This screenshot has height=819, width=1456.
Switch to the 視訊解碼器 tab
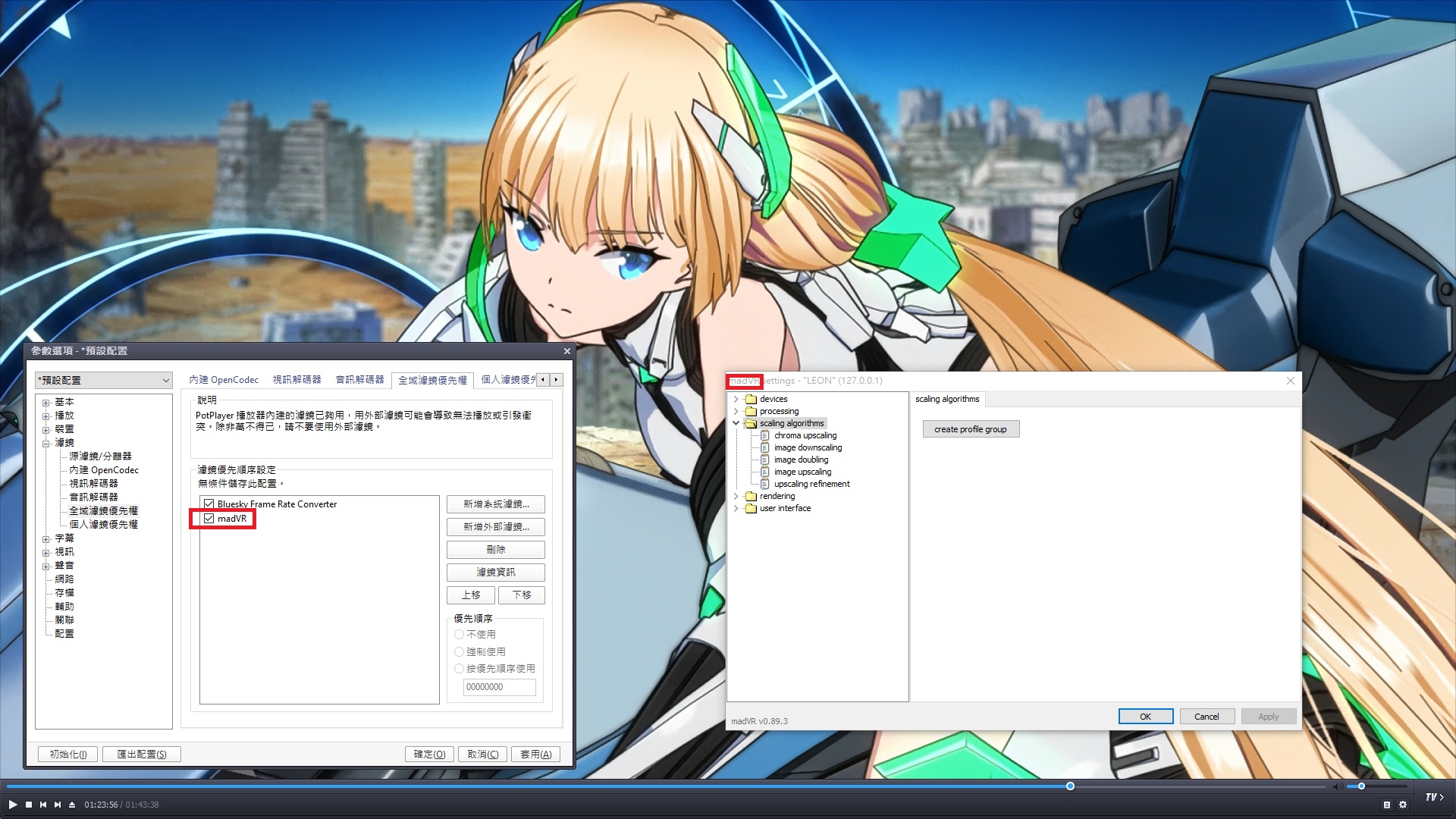coord(297,380)
